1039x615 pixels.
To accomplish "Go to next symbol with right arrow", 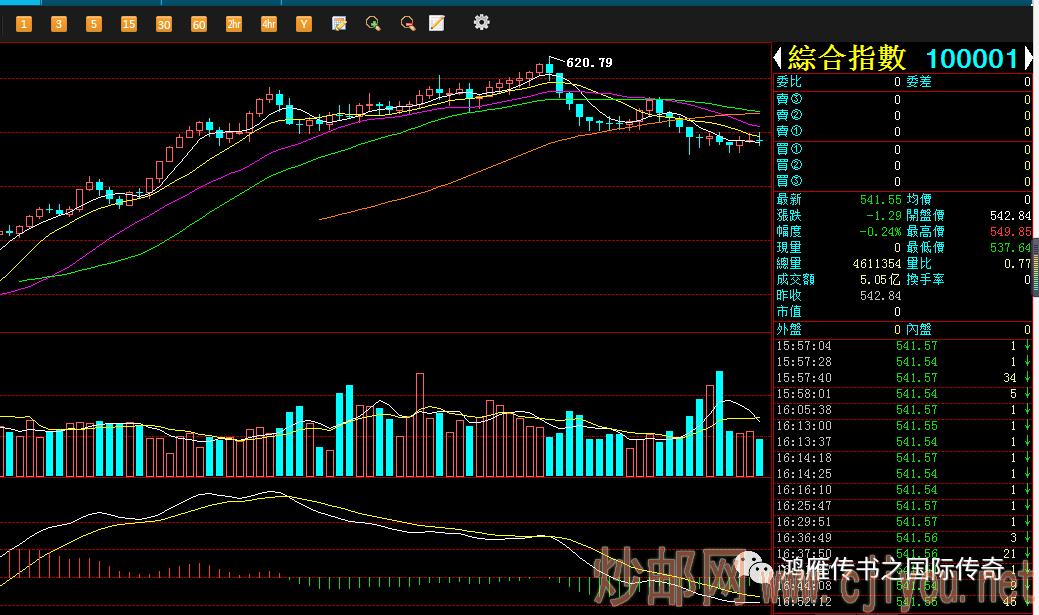I will pos(1027,59).
